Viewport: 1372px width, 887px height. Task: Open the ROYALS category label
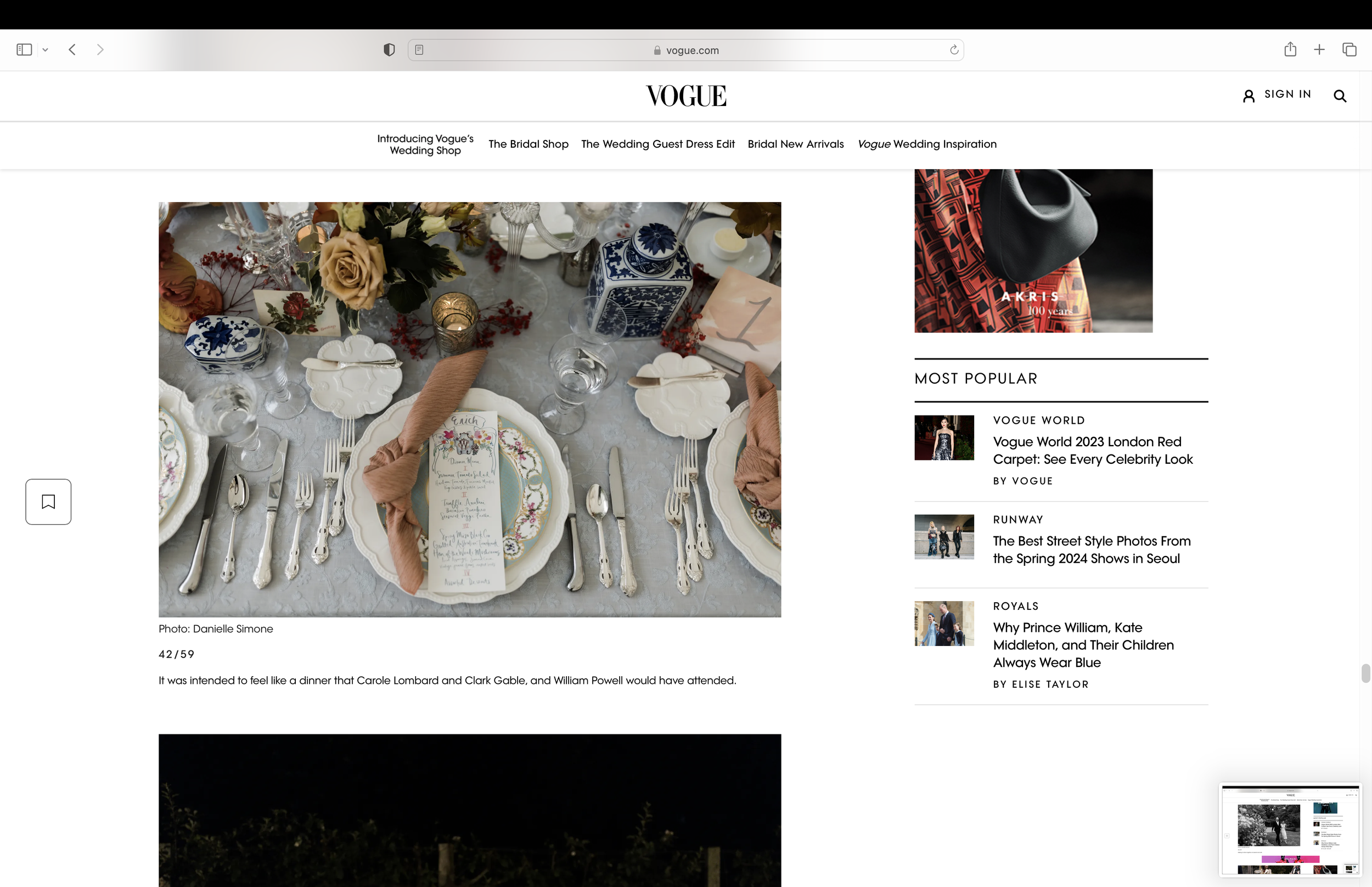click(1015, 606)
